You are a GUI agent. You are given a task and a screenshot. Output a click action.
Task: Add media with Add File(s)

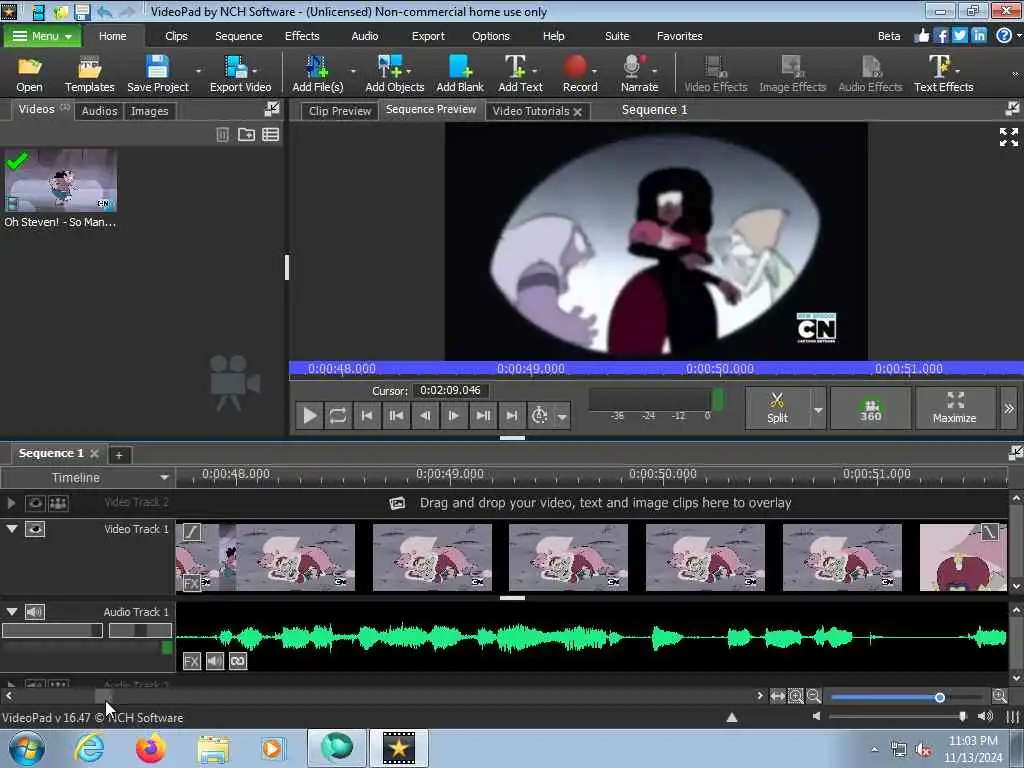pos(317,74)
